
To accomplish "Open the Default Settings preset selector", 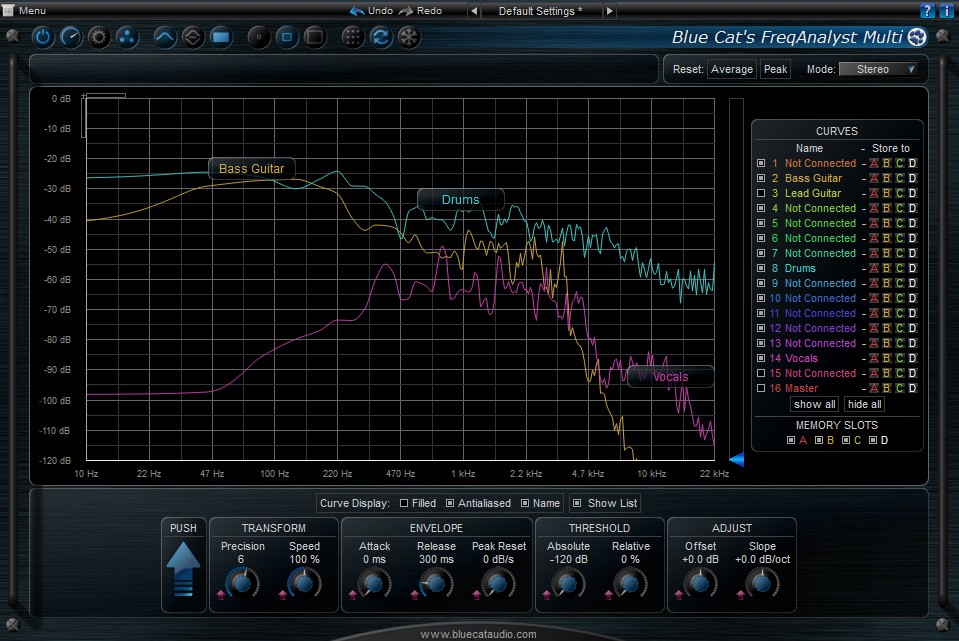I will click(541, 11).
